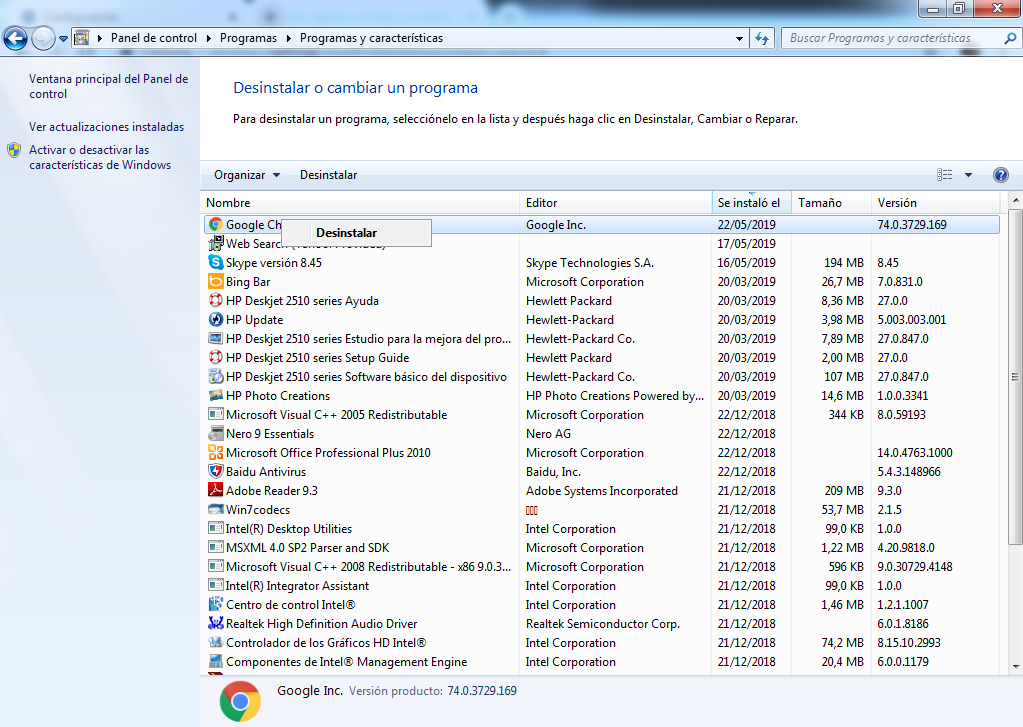
Task: Click the HP Photo Creations icon
Action: point(215,395)
